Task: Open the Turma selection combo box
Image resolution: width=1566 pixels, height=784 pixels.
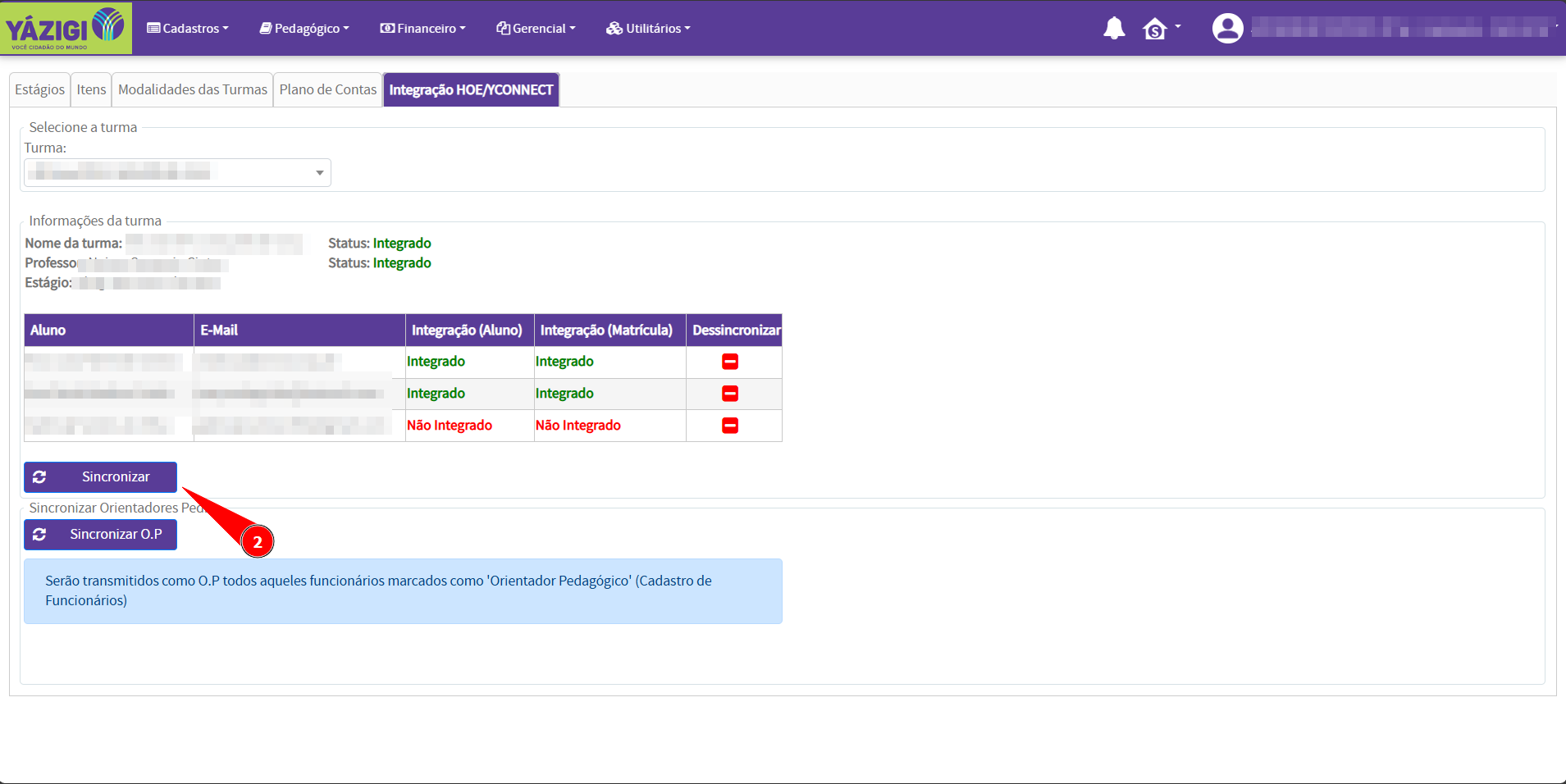Action: pyautogui.click(x=177, y=173)
